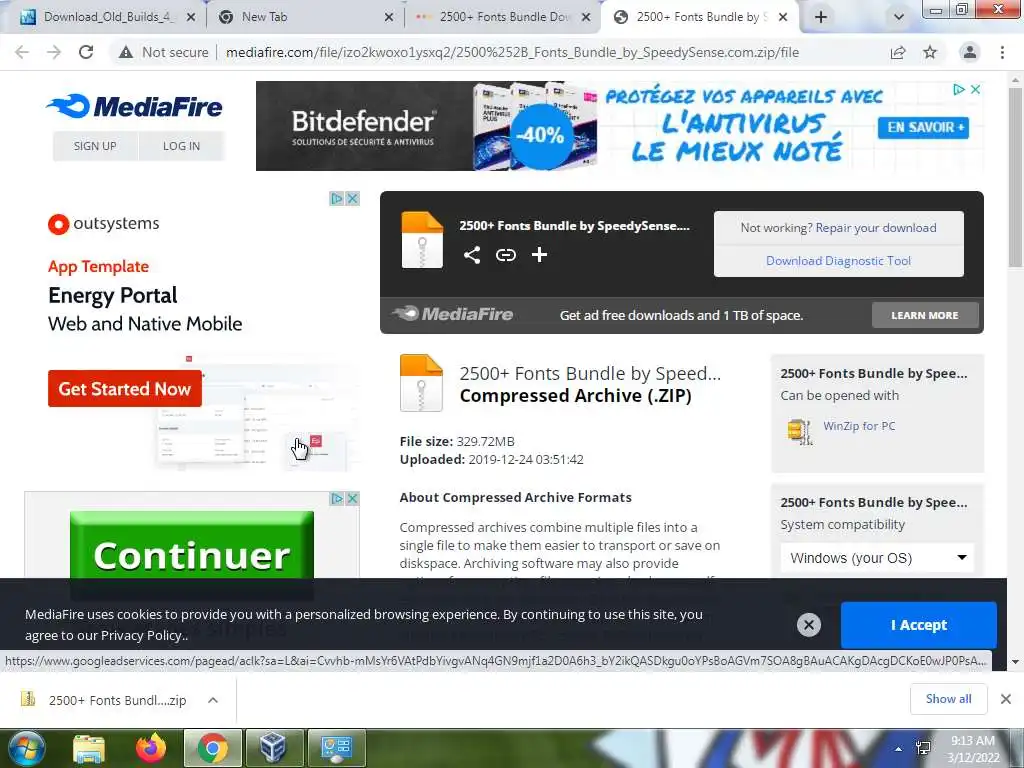The width and height of the screenshot is (1024, 768).
Task: Click Show all downloads button
Action: pyautogui.click(x=948, y=699)
